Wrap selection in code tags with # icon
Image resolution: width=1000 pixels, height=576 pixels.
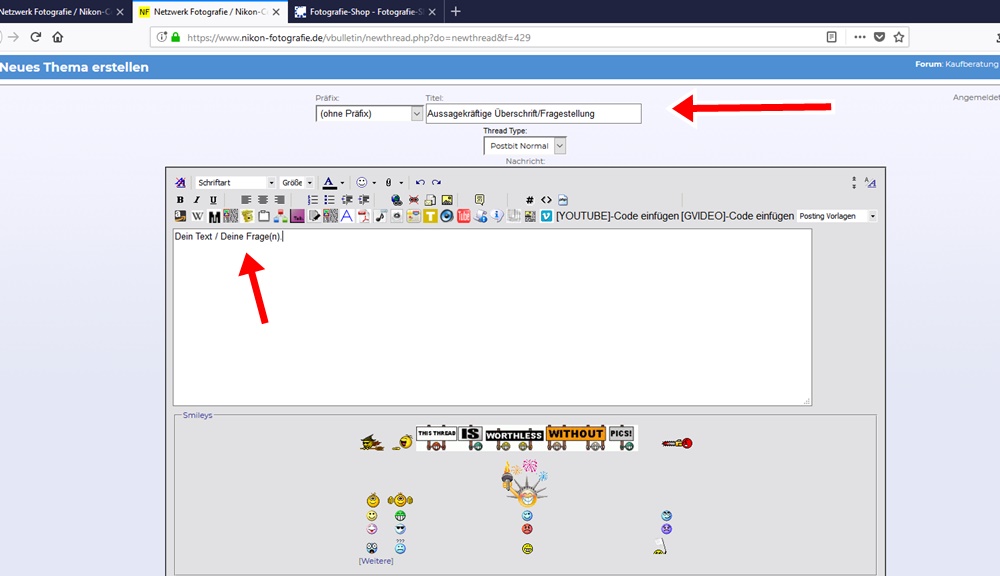529,200
